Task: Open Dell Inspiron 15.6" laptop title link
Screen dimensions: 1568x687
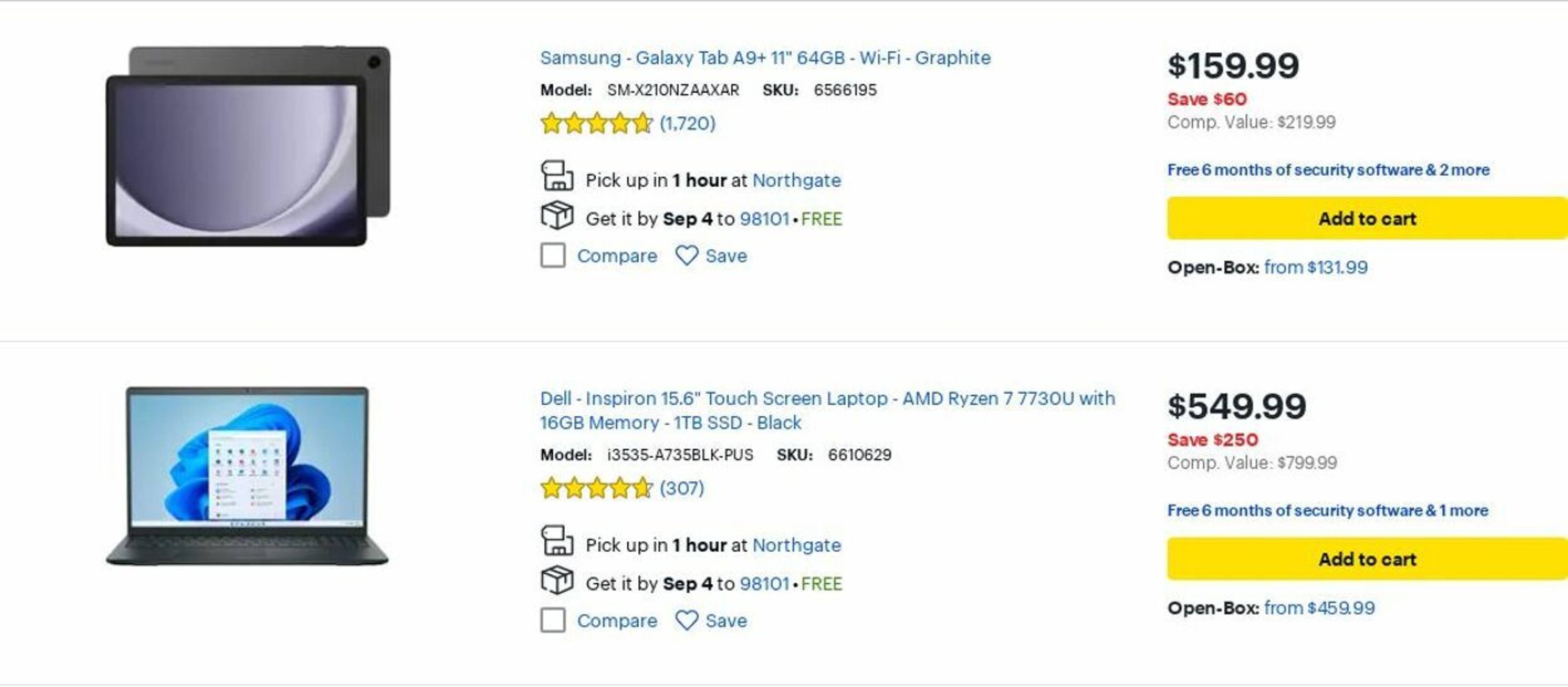Action: [827, 398]
